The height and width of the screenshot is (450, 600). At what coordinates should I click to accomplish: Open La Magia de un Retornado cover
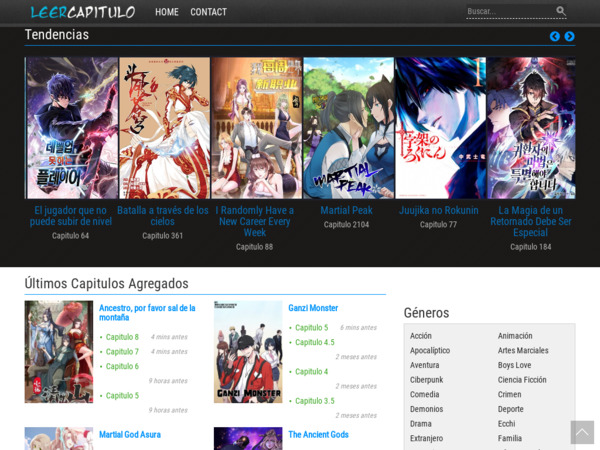(531, 128)
